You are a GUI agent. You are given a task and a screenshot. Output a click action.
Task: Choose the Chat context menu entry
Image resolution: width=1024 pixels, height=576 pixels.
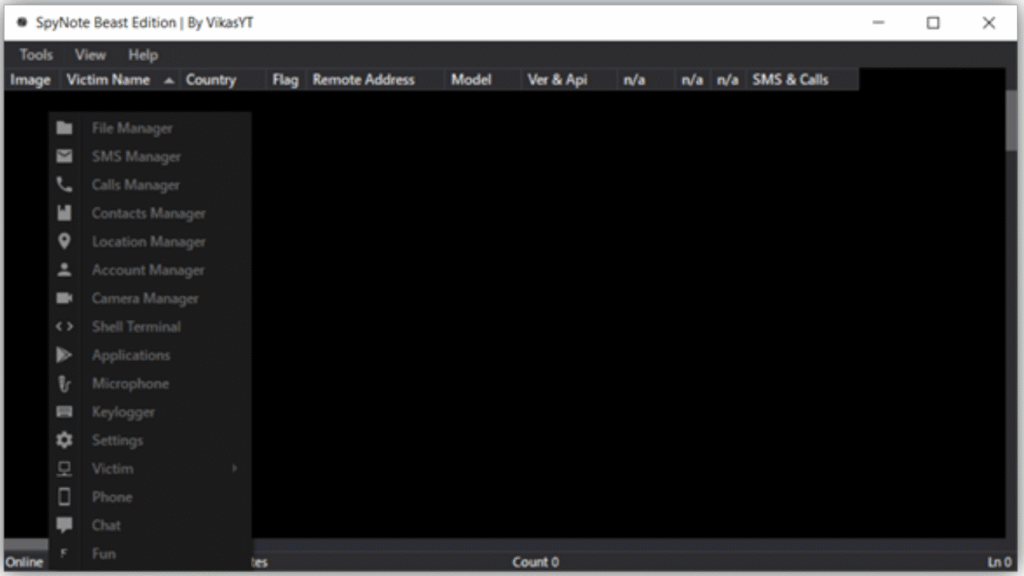click(106, 525)
